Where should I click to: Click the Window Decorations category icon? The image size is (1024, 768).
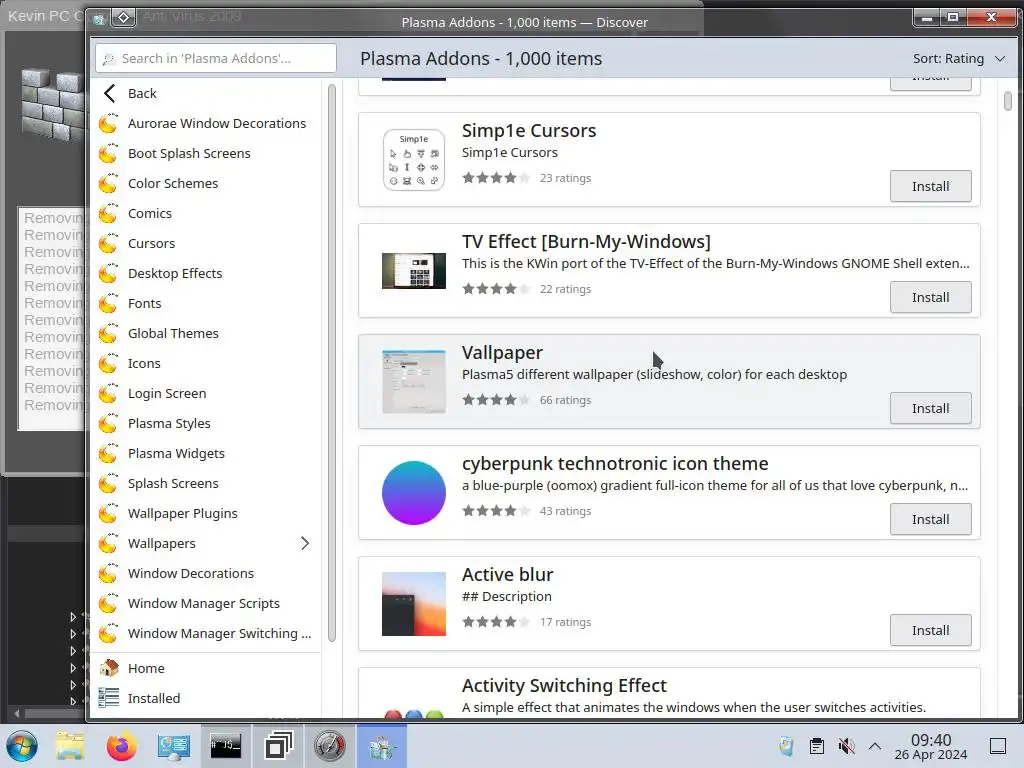pos(108,574)
